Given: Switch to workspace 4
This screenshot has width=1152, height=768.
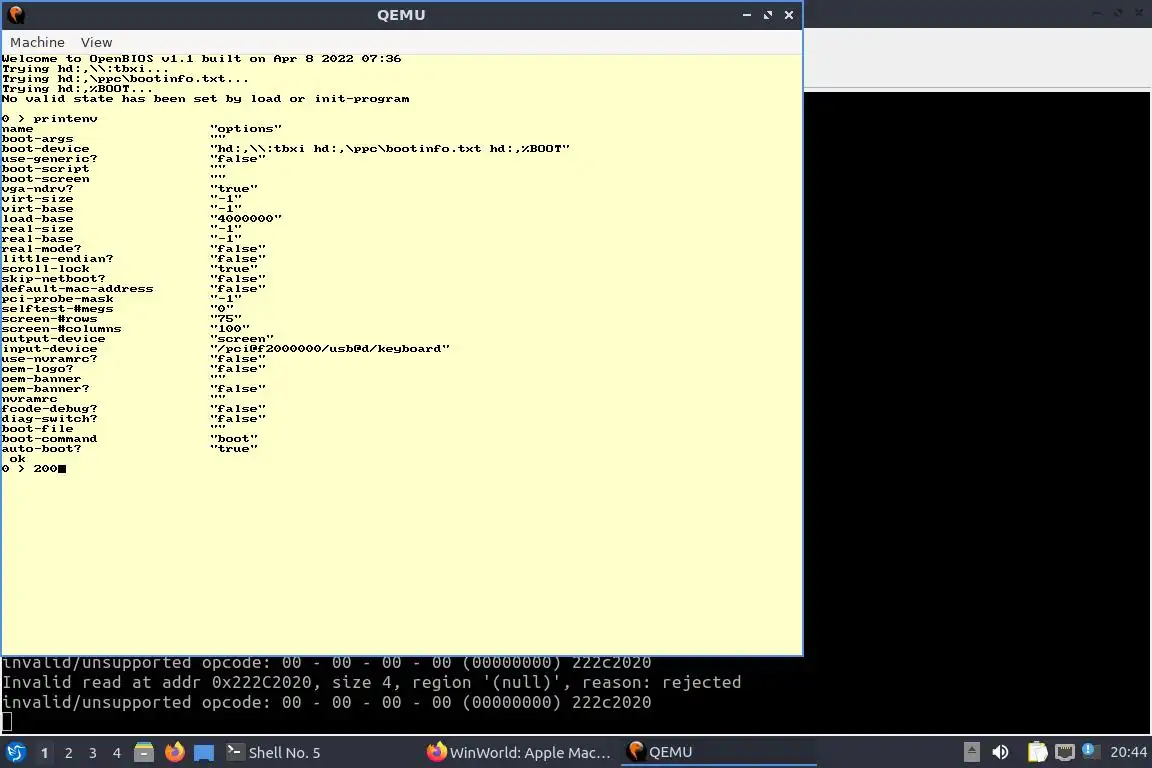Looking at the screenshot, I should (117, 753).
